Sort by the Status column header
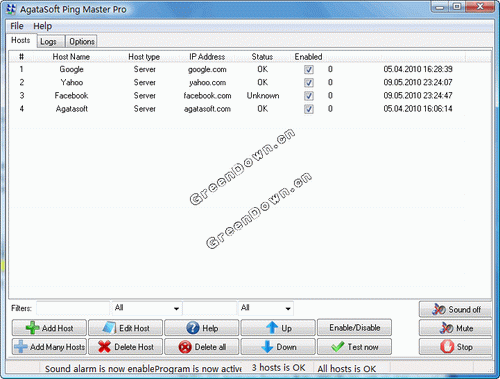Viewport: 500px width, 379px height. pos(262,57)
